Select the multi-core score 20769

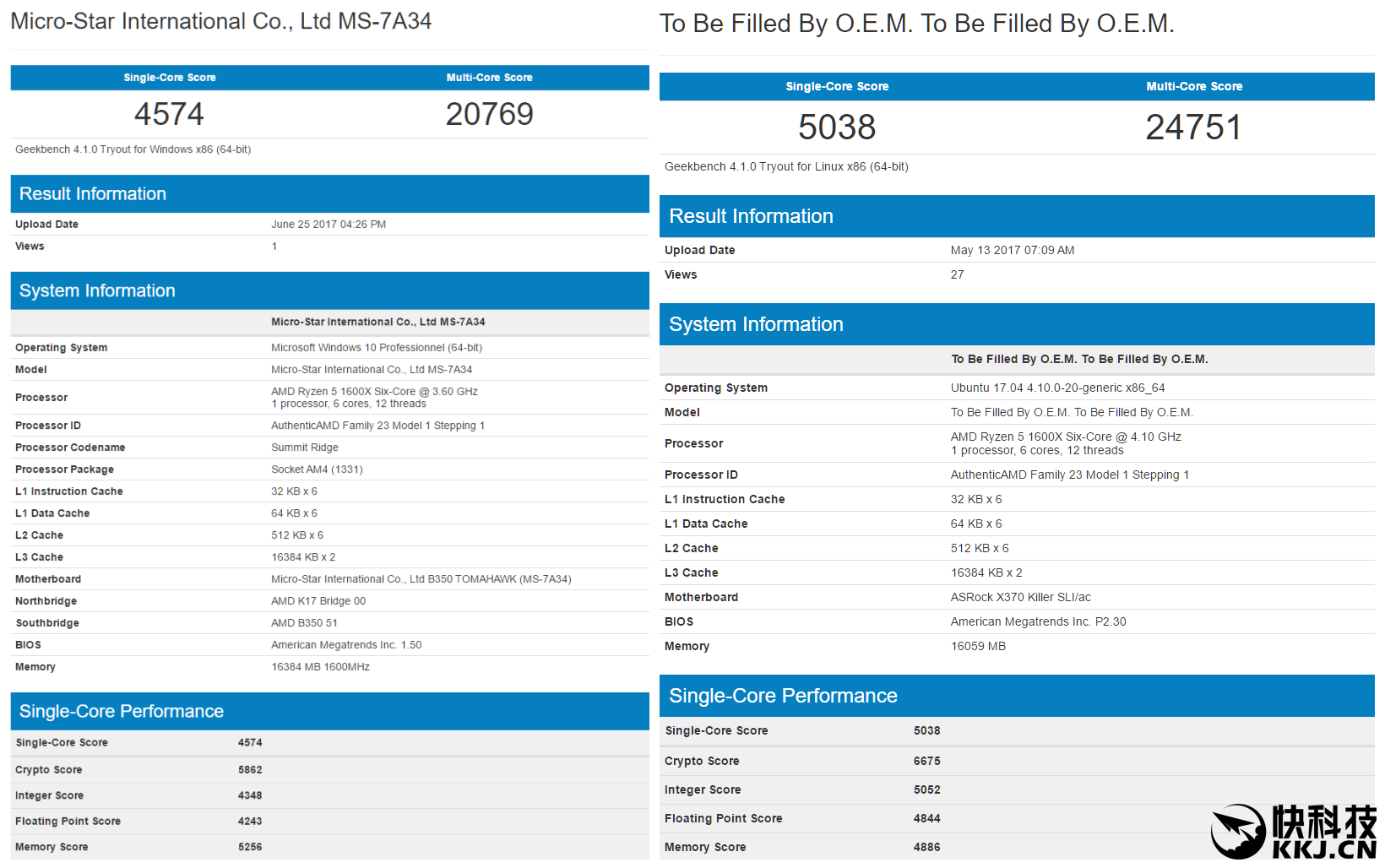coord(489,114)
